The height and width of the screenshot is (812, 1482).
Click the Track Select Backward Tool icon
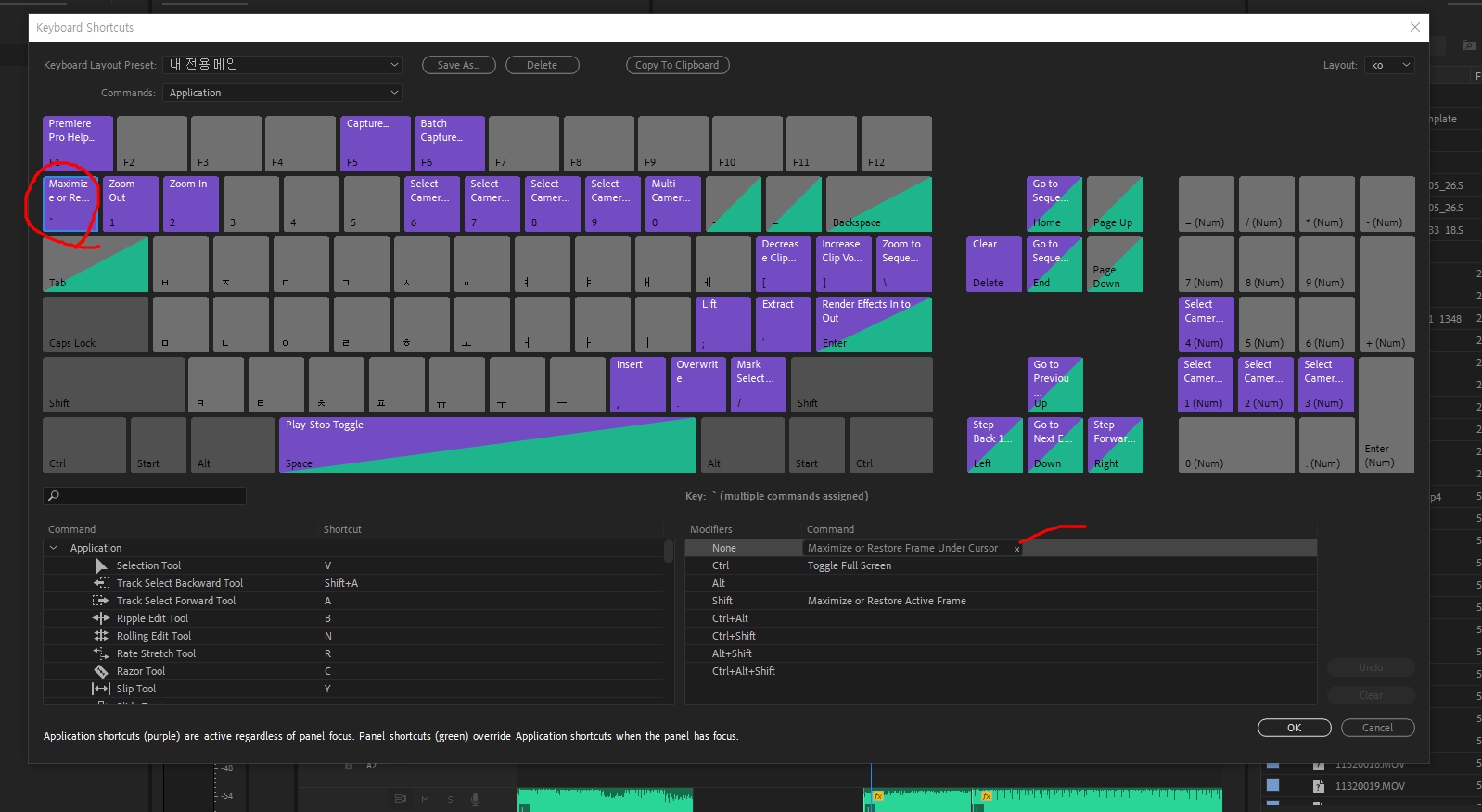101,583
